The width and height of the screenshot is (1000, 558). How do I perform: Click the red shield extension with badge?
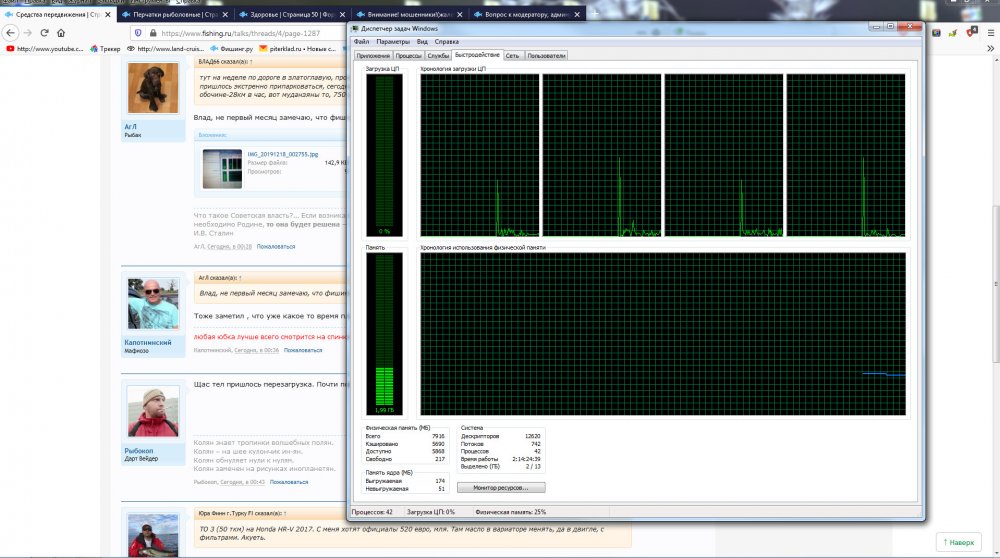(972, 32)
